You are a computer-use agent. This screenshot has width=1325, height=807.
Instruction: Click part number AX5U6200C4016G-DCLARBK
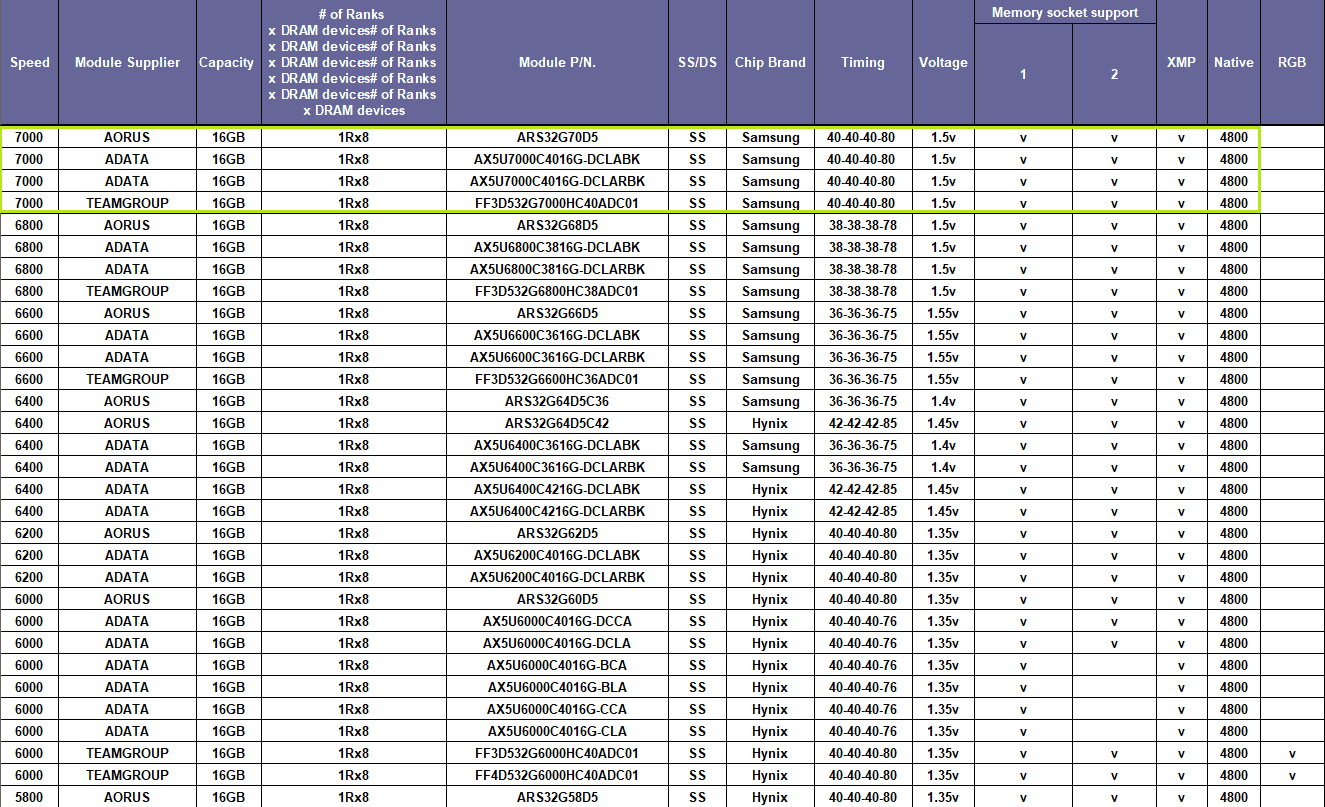click(x=557, y=577)
